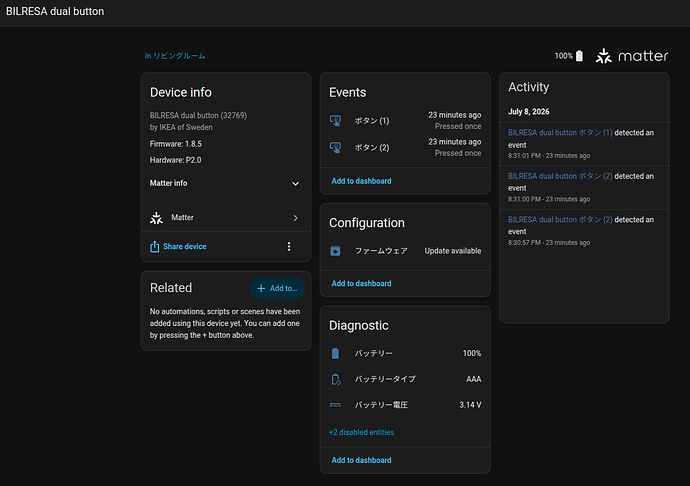Add Diagnostic card to dashboard
This screenshot has width=690, height=486.
pyautogui.click(x=361, y=460)
